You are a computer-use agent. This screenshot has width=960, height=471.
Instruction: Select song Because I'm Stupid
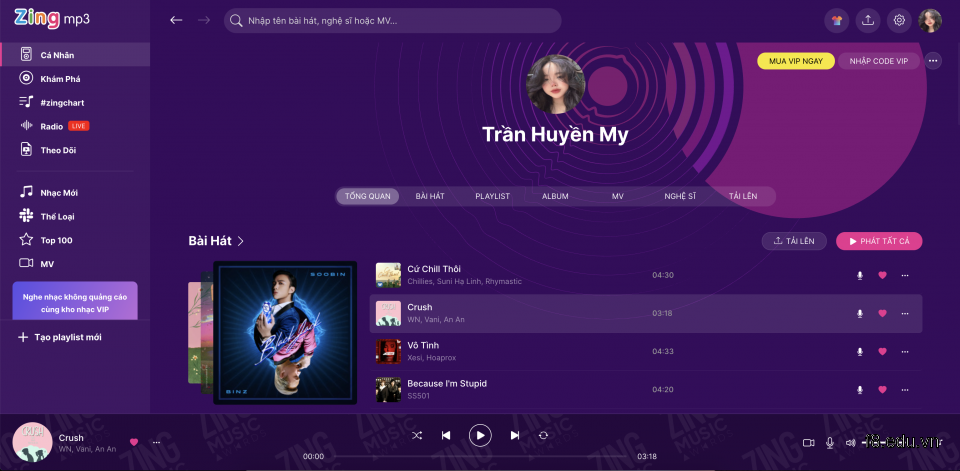tap(646, 390)
